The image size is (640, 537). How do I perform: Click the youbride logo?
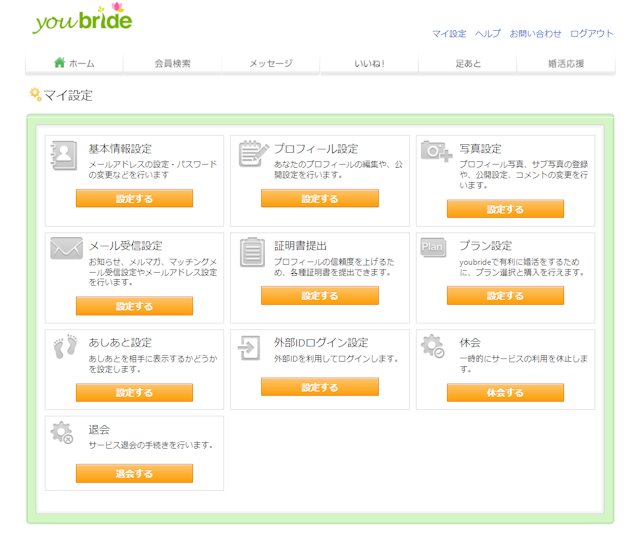click(82, 21)
